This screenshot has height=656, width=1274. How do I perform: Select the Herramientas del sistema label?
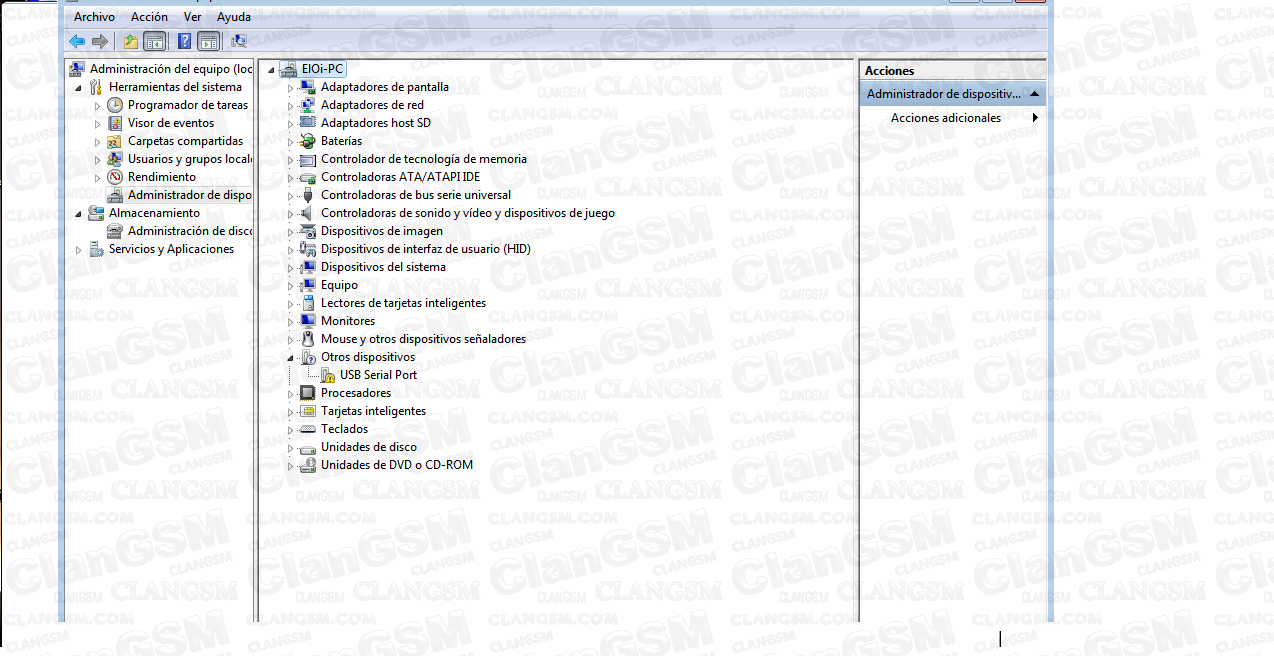click(x=175, y=87)
